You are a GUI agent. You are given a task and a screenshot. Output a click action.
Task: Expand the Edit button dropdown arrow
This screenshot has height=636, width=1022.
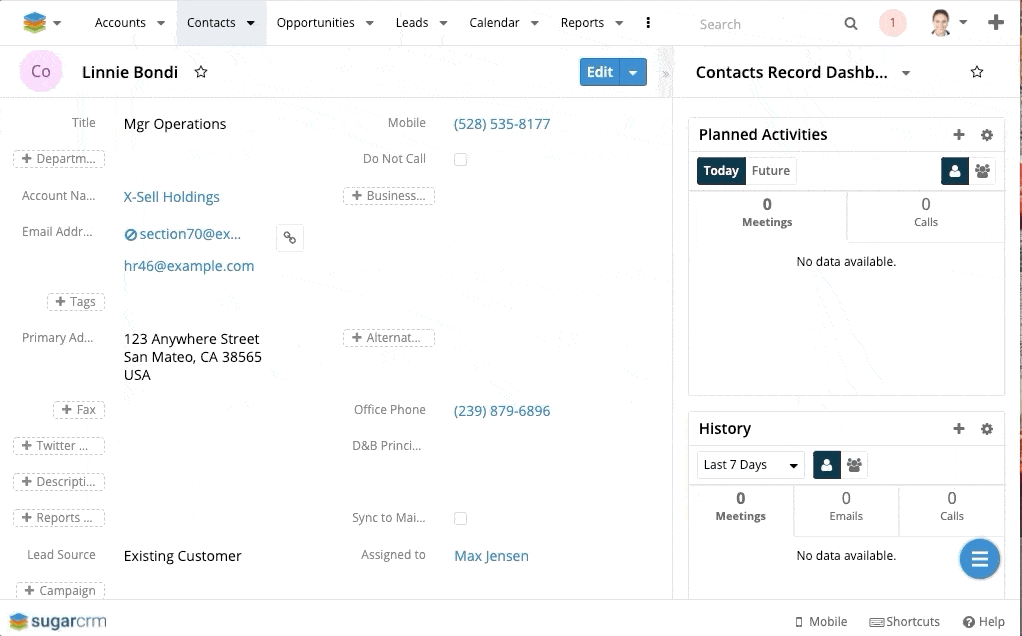pos(633,72)
